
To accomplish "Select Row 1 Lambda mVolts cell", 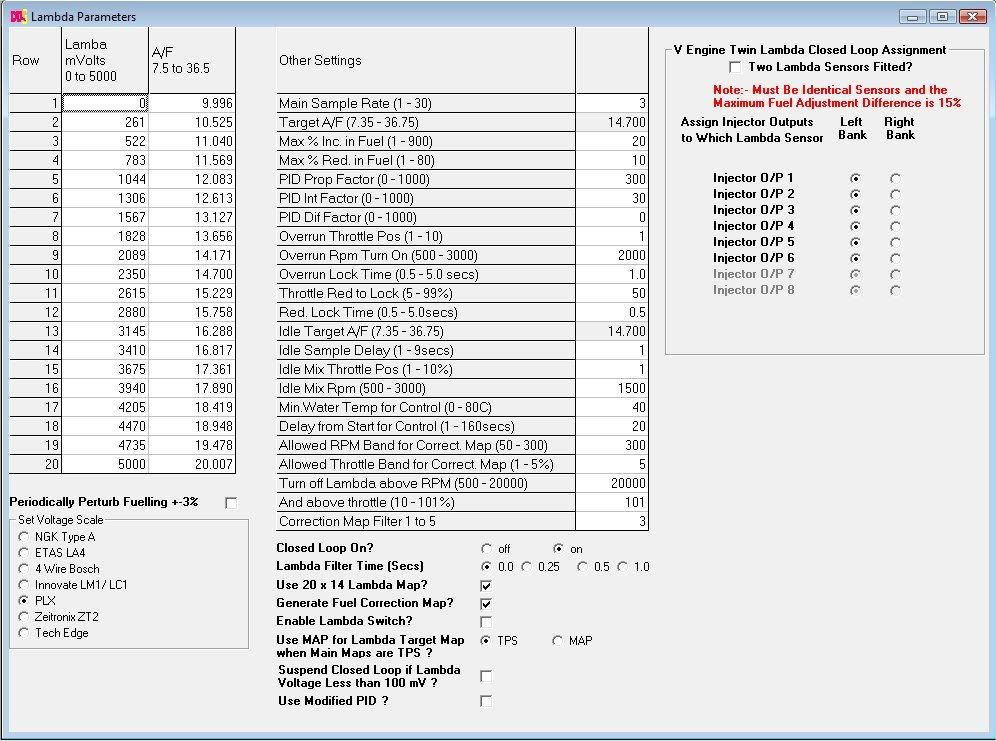I will click(105, 103).
